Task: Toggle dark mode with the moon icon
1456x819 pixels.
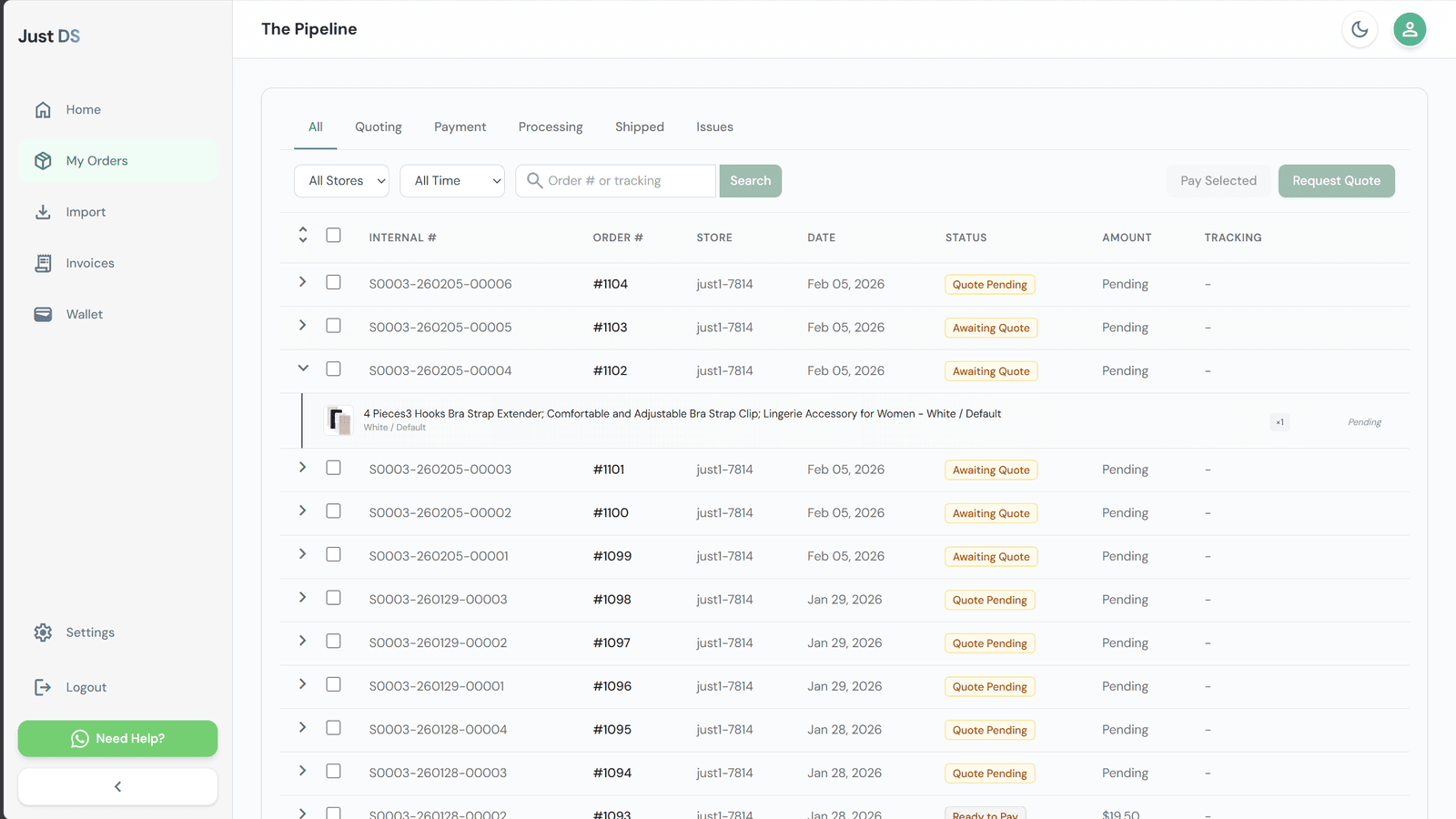Action: coord(1360,29)
